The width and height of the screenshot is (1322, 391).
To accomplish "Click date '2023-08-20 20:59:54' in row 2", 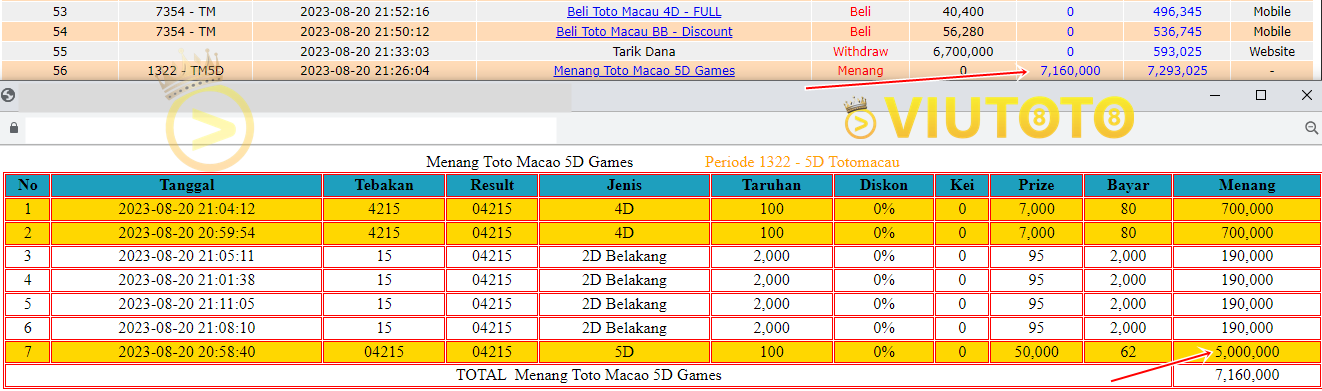I will [187, 232].
